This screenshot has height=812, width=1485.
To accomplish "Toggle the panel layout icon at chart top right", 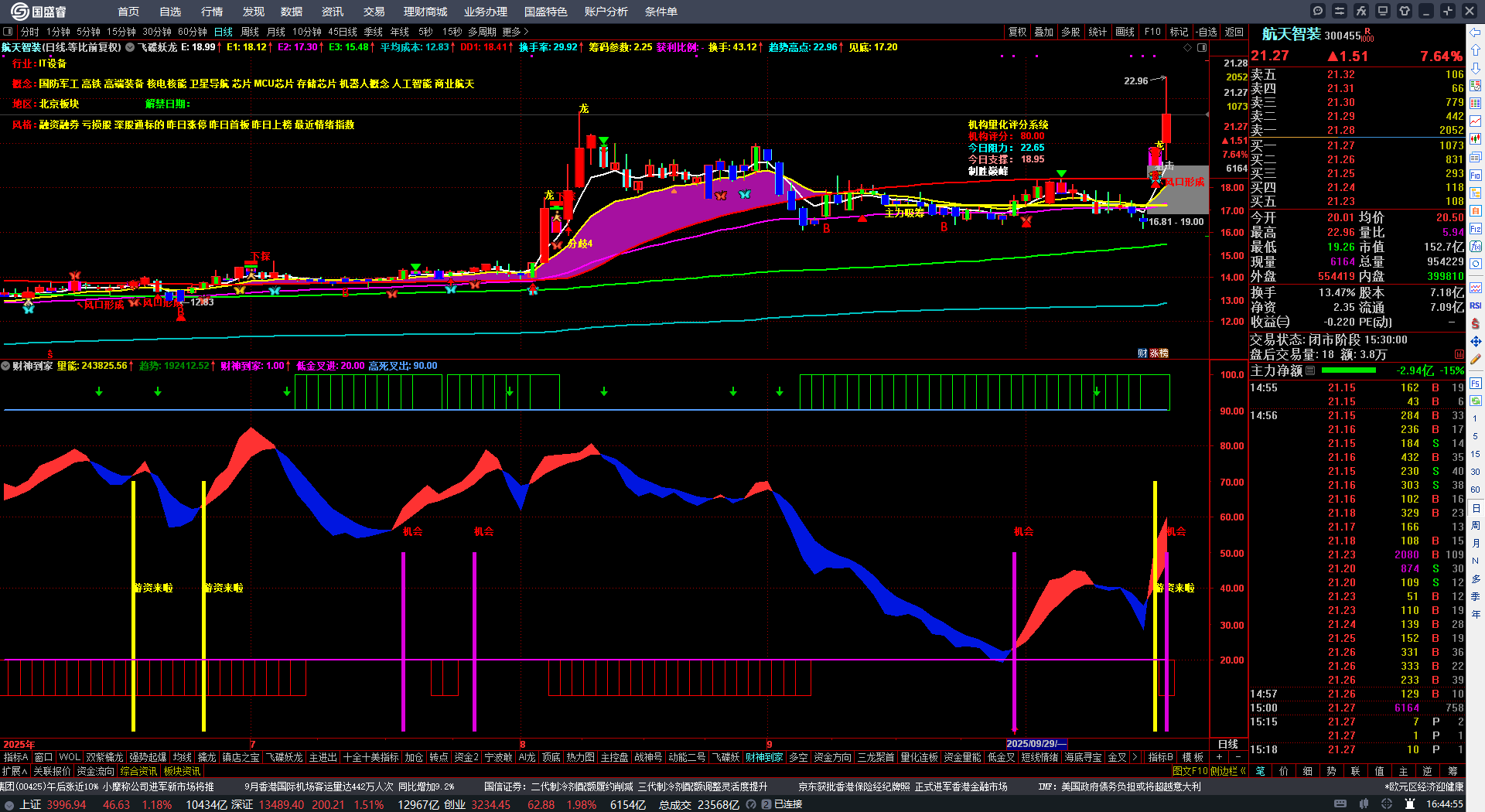I will click(1202, 47).
